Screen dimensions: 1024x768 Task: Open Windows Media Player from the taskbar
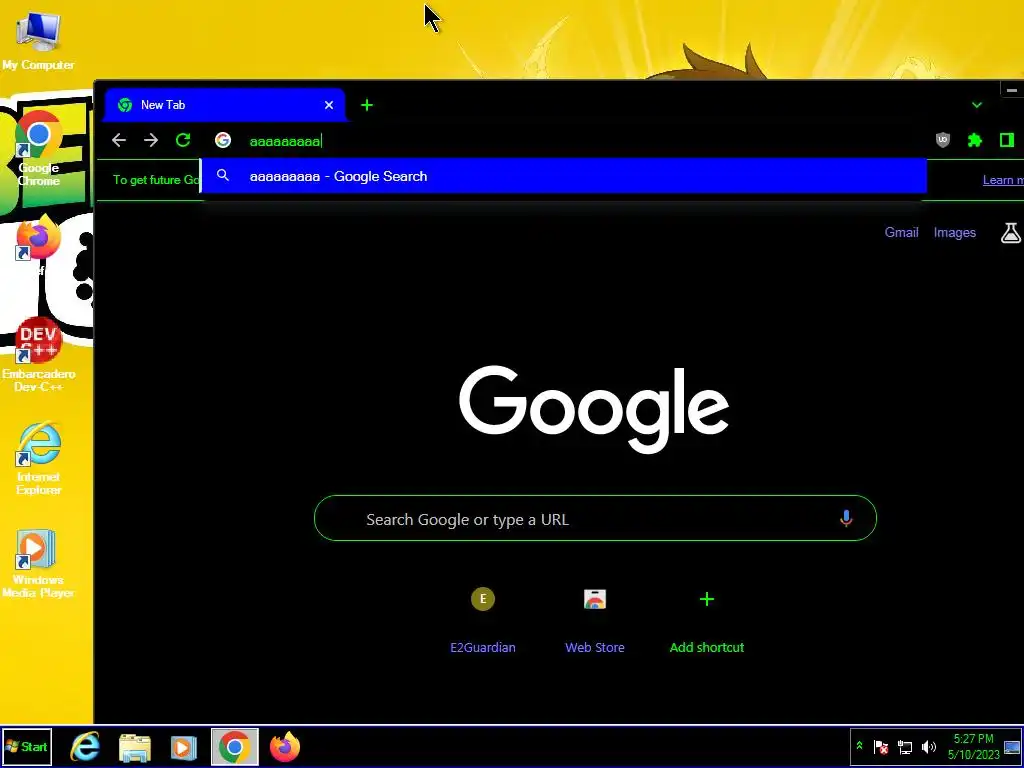184,746
